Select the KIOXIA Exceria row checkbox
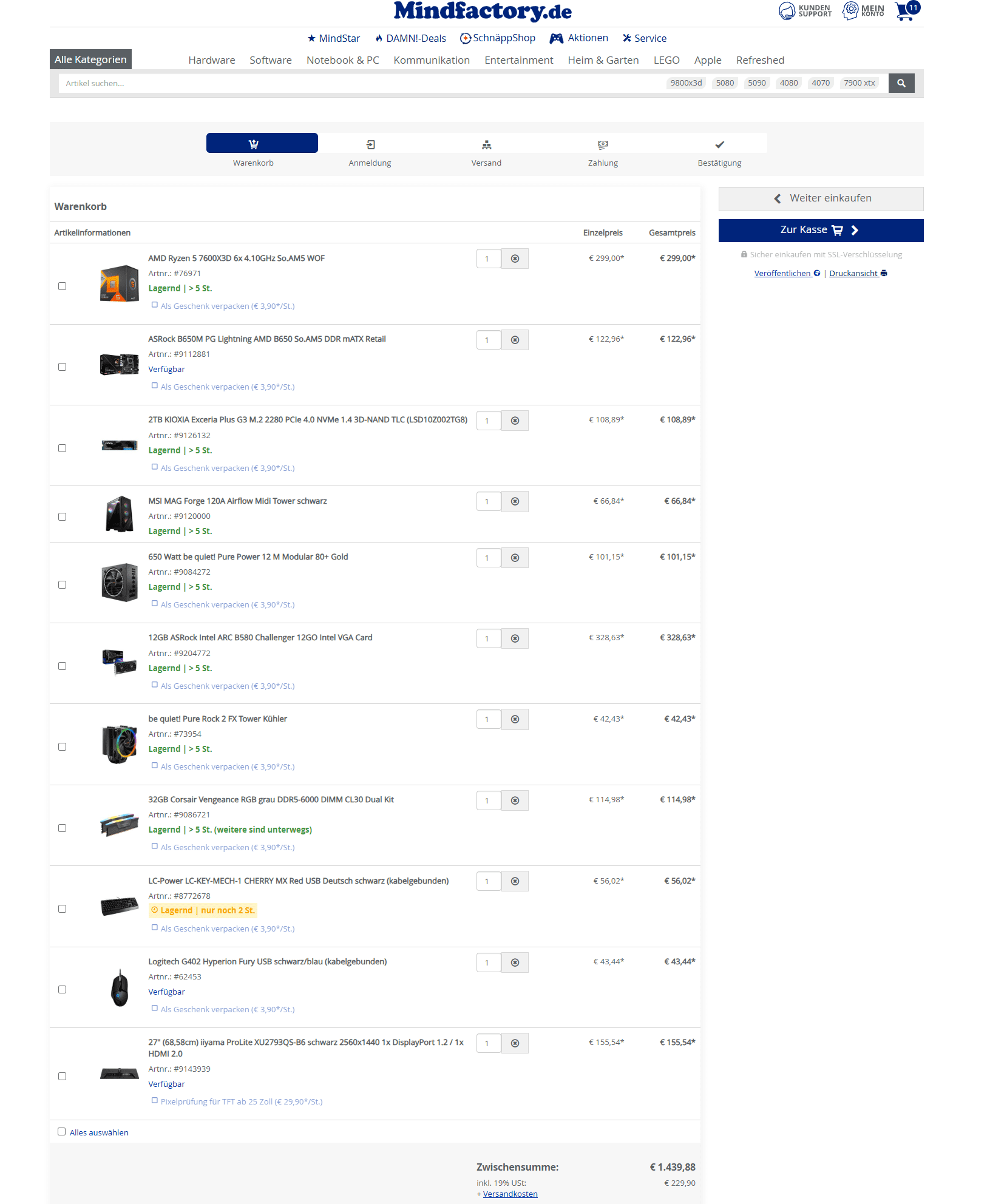The image size is (1007, 1204). [x=62, y=448]
